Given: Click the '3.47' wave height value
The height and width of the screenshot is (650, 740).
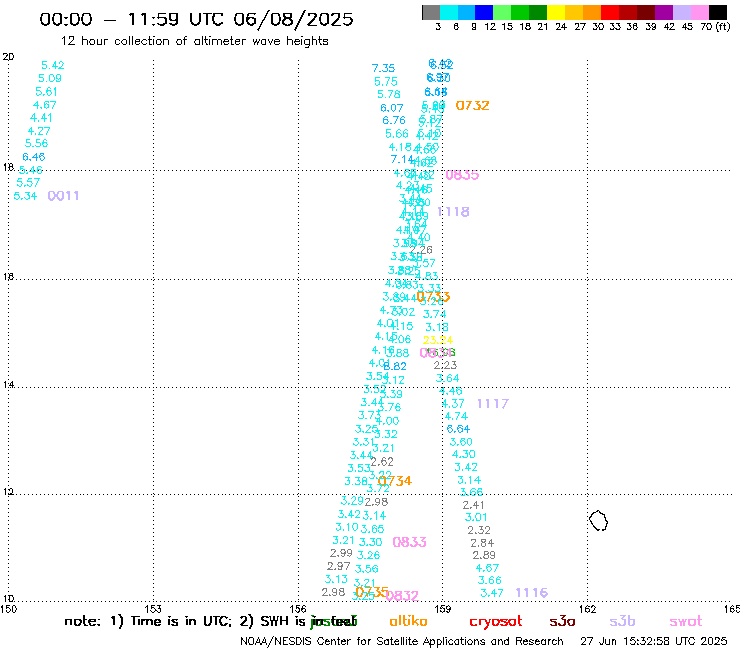Looking at the screenshot, I should coord(492,593).
